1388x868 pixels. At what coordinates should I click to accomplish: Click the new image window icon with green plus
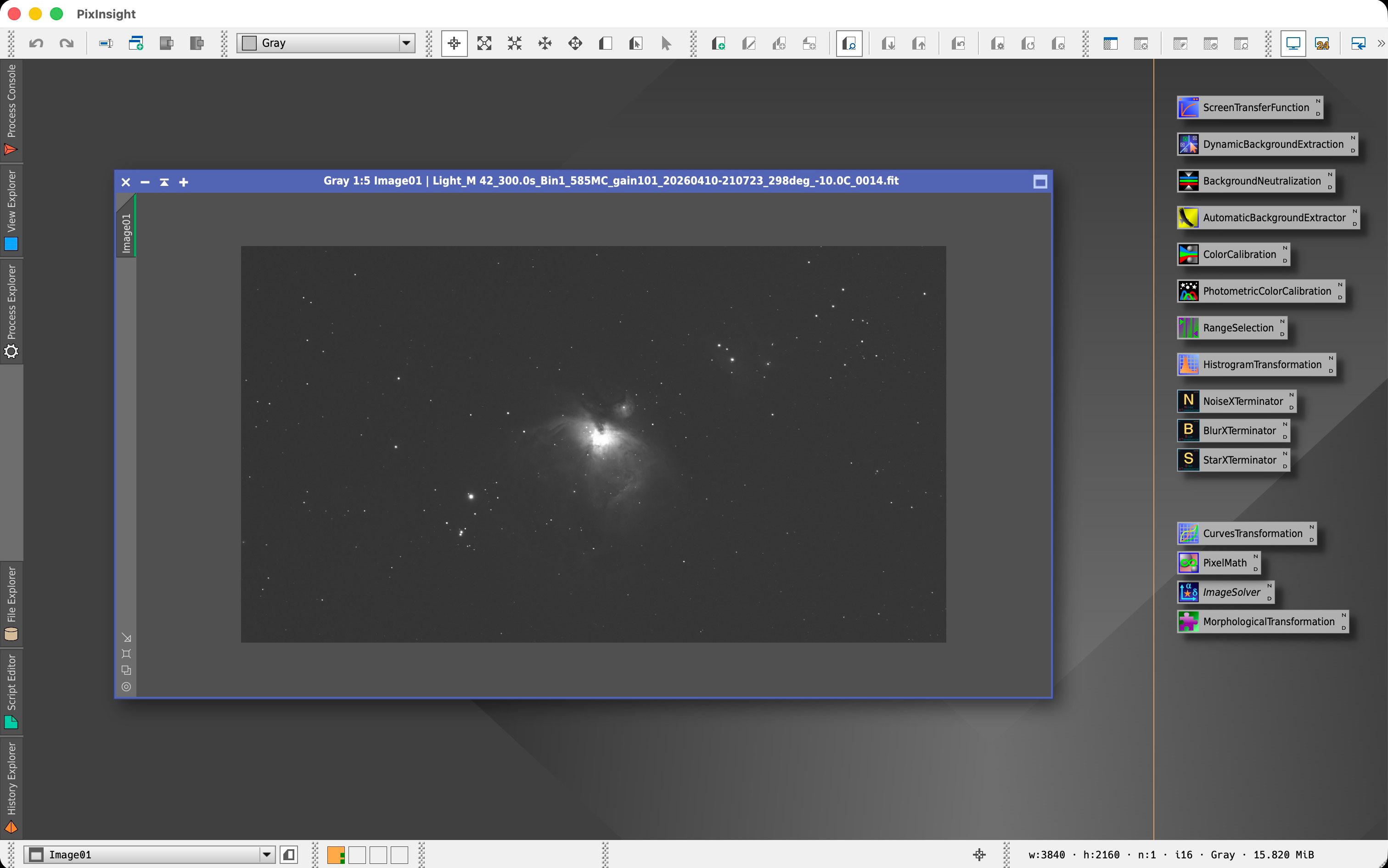pos(136,44)
